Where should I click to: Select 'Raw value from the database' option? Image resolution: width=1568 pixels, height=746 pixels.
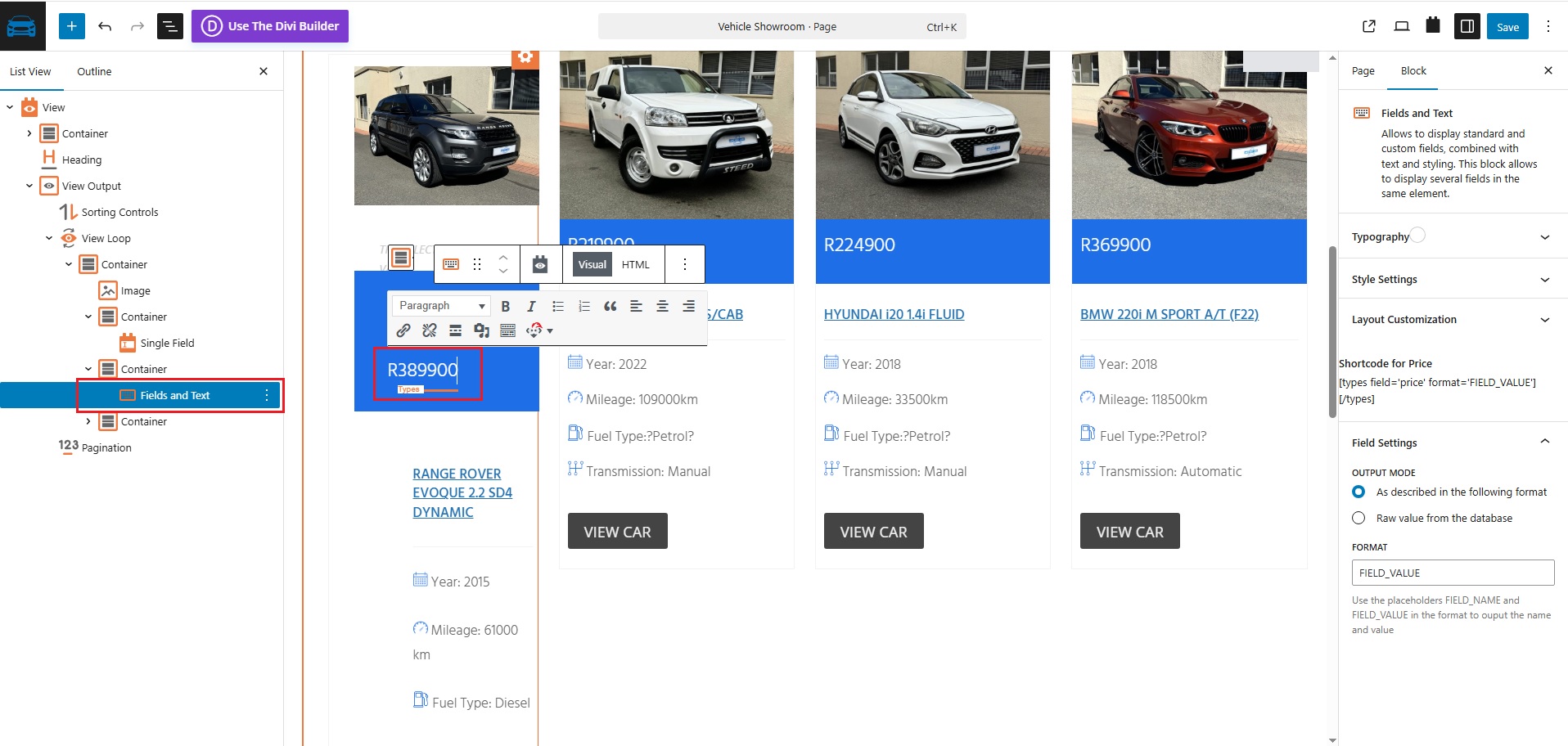[1358, 518]
